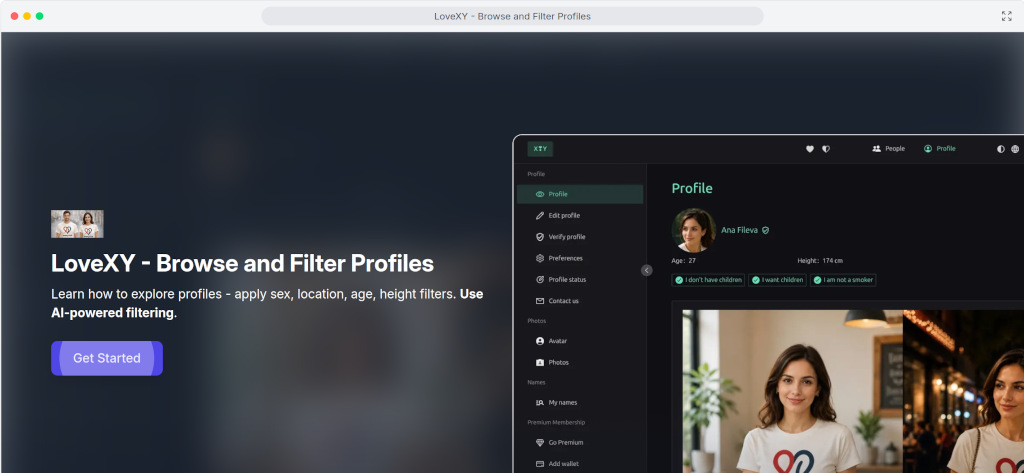This screenshot has width=1024, height=473.
Task: Toggle dark/light theme contrast icon
Action: point(1000,149)
